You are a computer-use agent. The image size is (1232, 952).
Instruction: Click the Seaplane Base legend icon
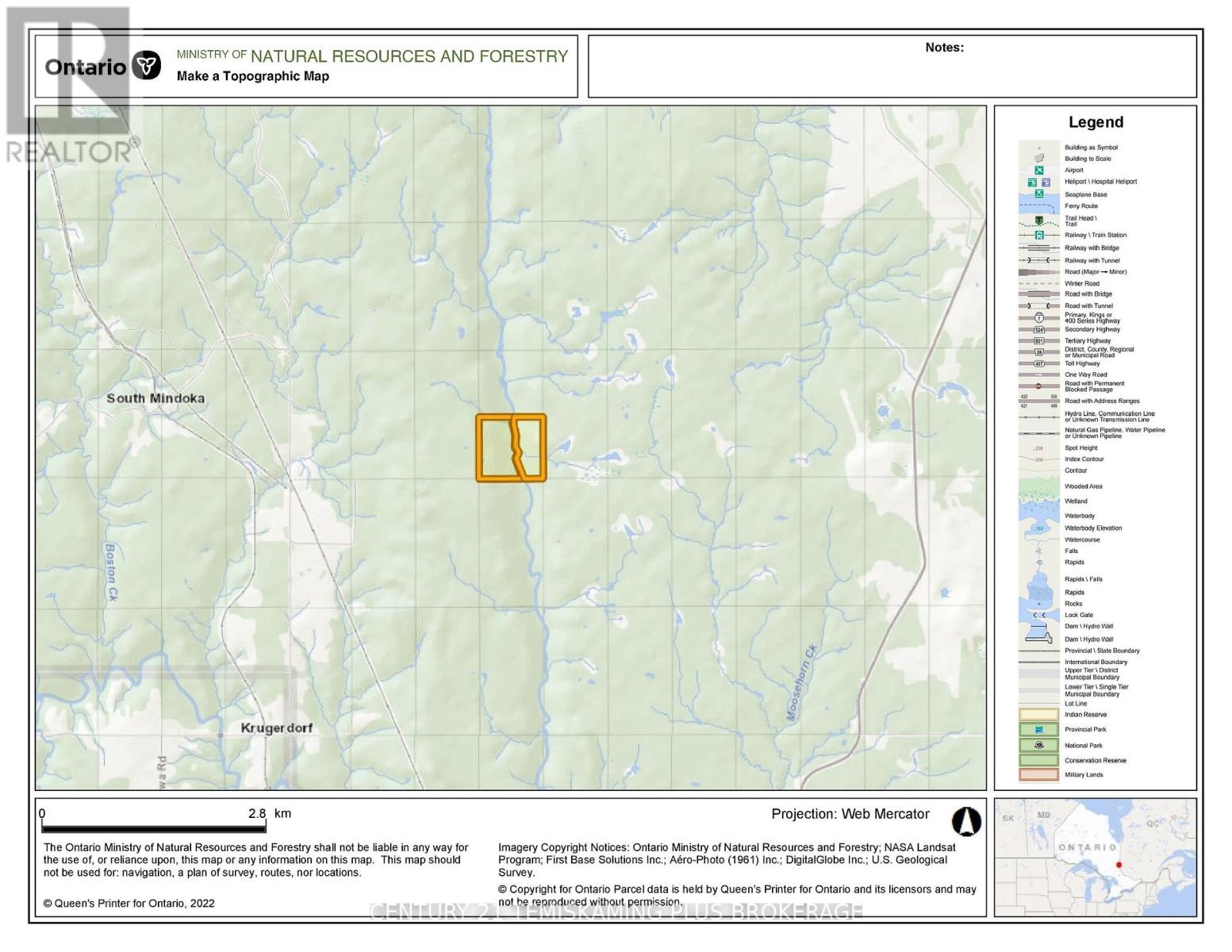pos(1038,193)
